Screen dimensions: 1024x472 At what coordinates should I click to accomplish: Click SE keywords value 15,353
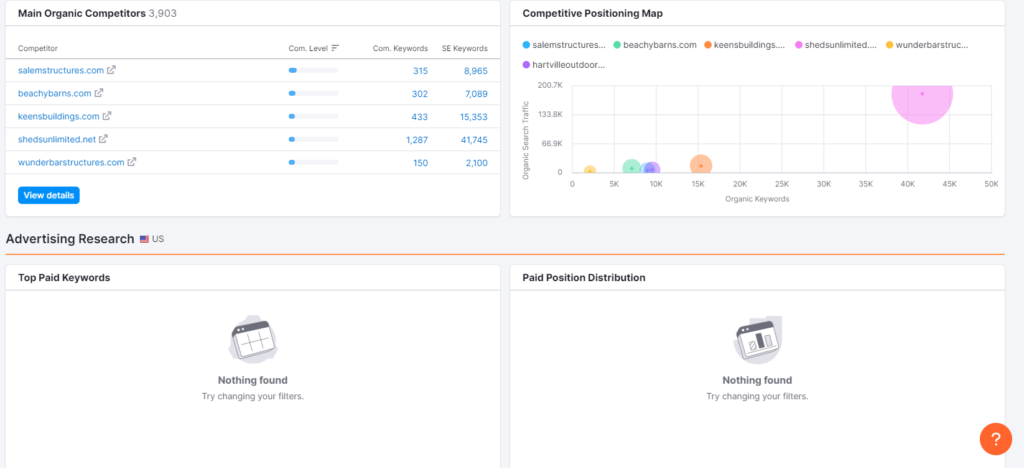(x=473, y=117)
